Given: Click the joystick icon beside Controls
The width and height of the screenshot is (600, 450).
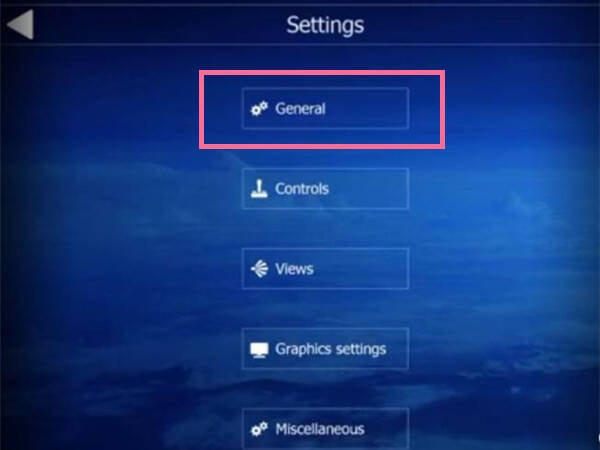Looking at the screenshot, I should point(259,188).
